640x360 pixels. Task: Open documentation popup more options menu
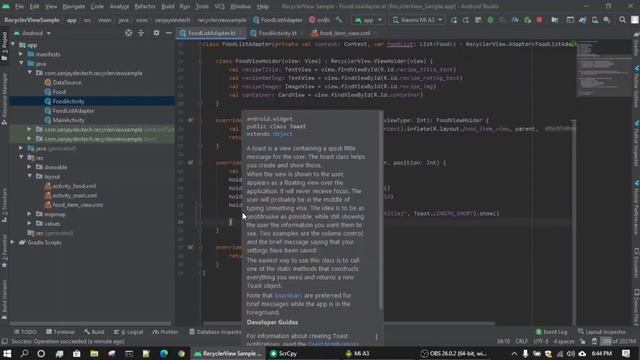(x=376, y=337)
